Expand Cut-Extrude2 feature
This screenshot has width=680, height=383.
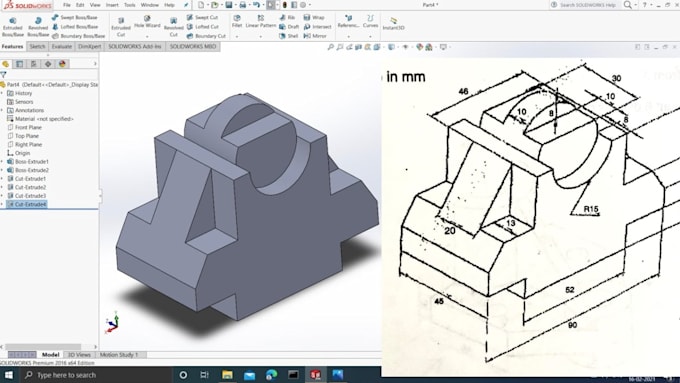pyautogui.click(x=2, y=187)
